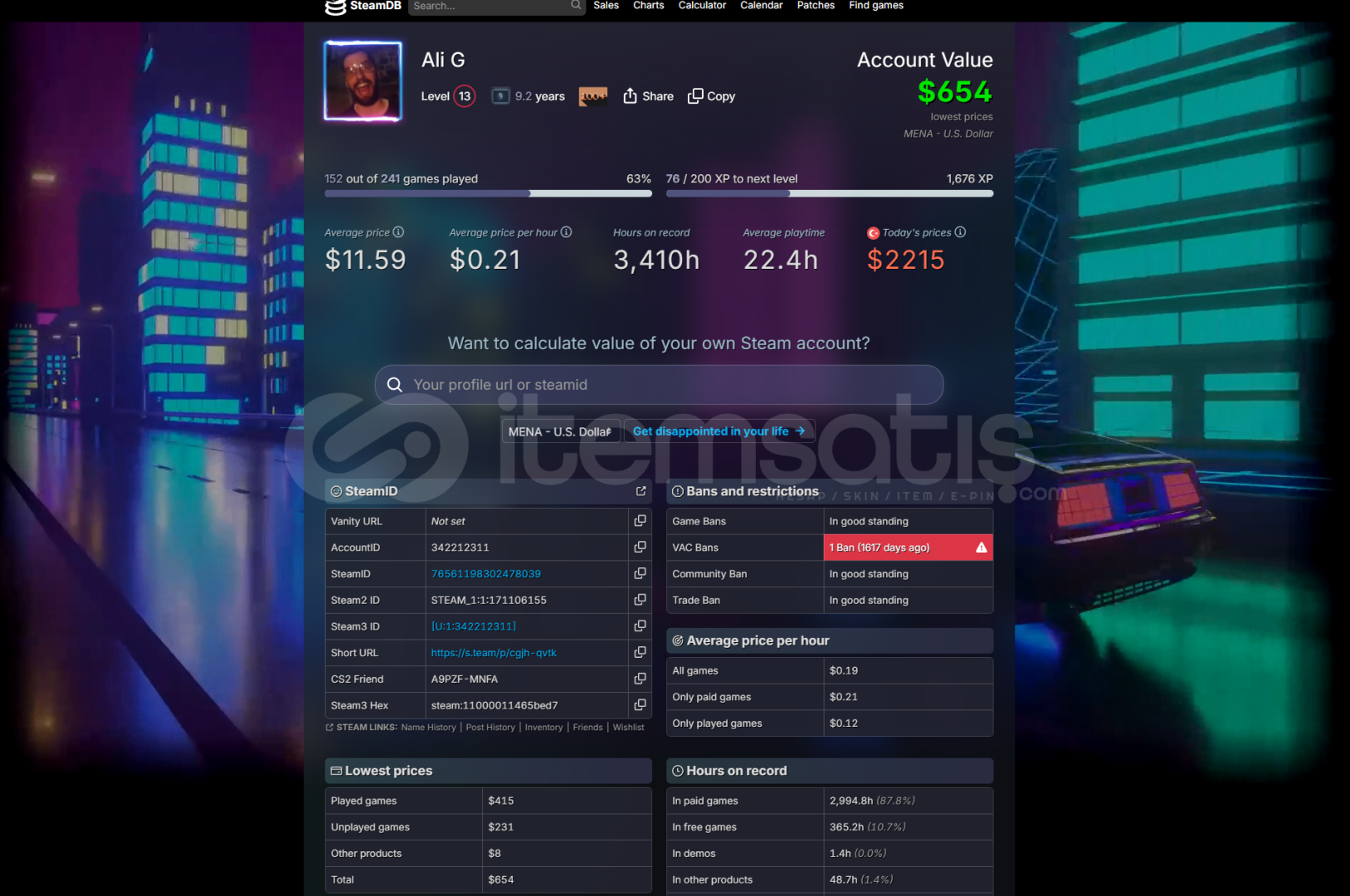
Task: Click the Only played games $0.12 value
Action: coord(844,723)
